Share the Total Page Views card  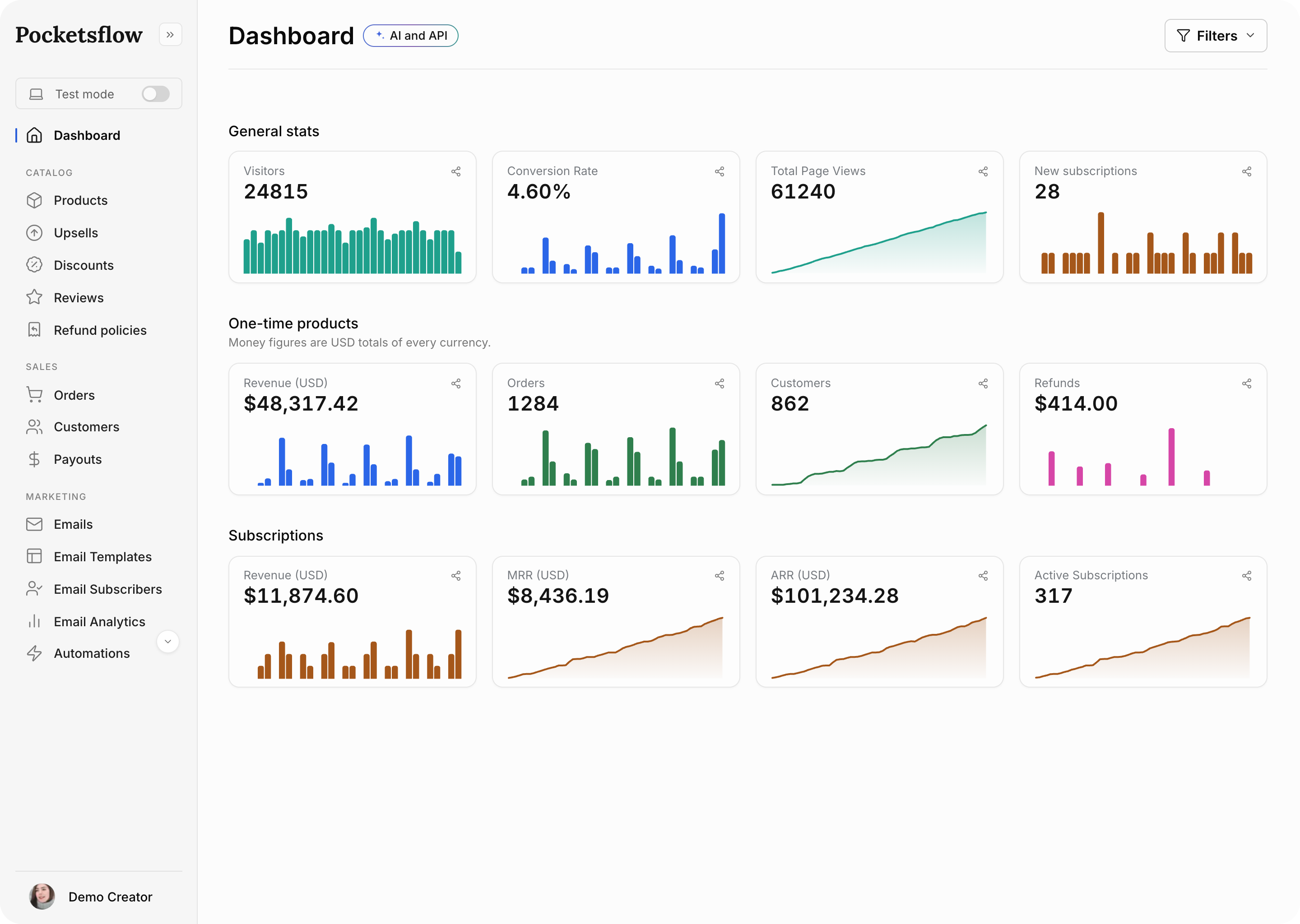pos(983,171)
